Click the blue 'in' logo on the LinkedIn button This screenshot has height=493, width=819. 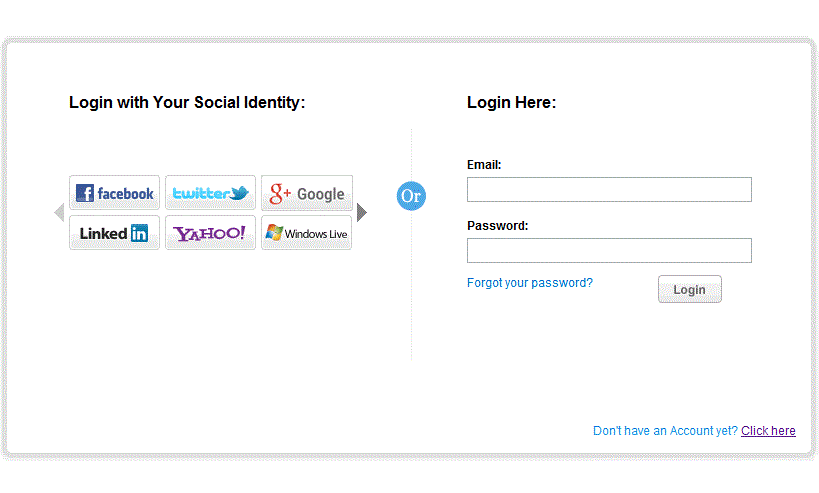(x=139, y=233)
